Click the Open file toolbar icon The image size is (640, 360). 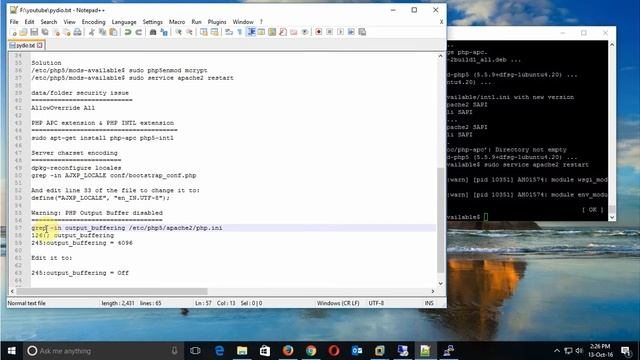[23, 32]
